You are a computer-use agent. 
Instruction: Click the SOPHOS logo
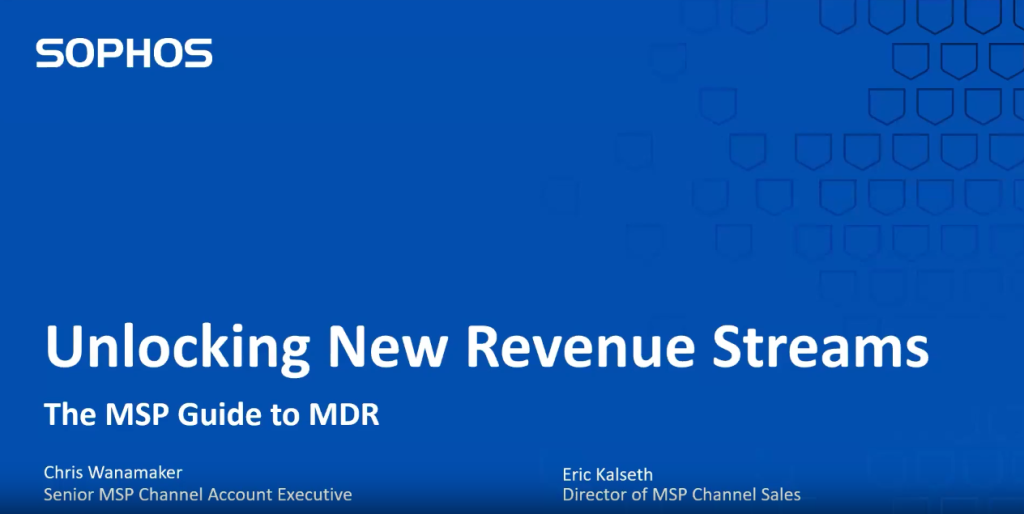pos(124,54)
